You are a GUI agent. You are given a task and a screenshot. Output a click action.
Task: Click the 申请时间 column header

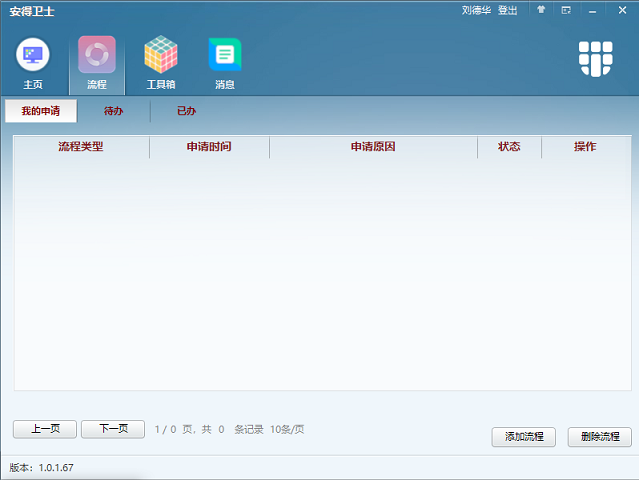209,147
